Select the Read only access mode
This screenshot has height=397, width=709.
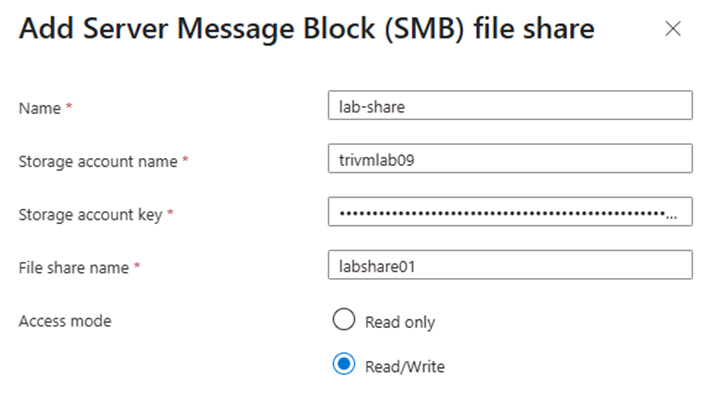coord(344,320)
